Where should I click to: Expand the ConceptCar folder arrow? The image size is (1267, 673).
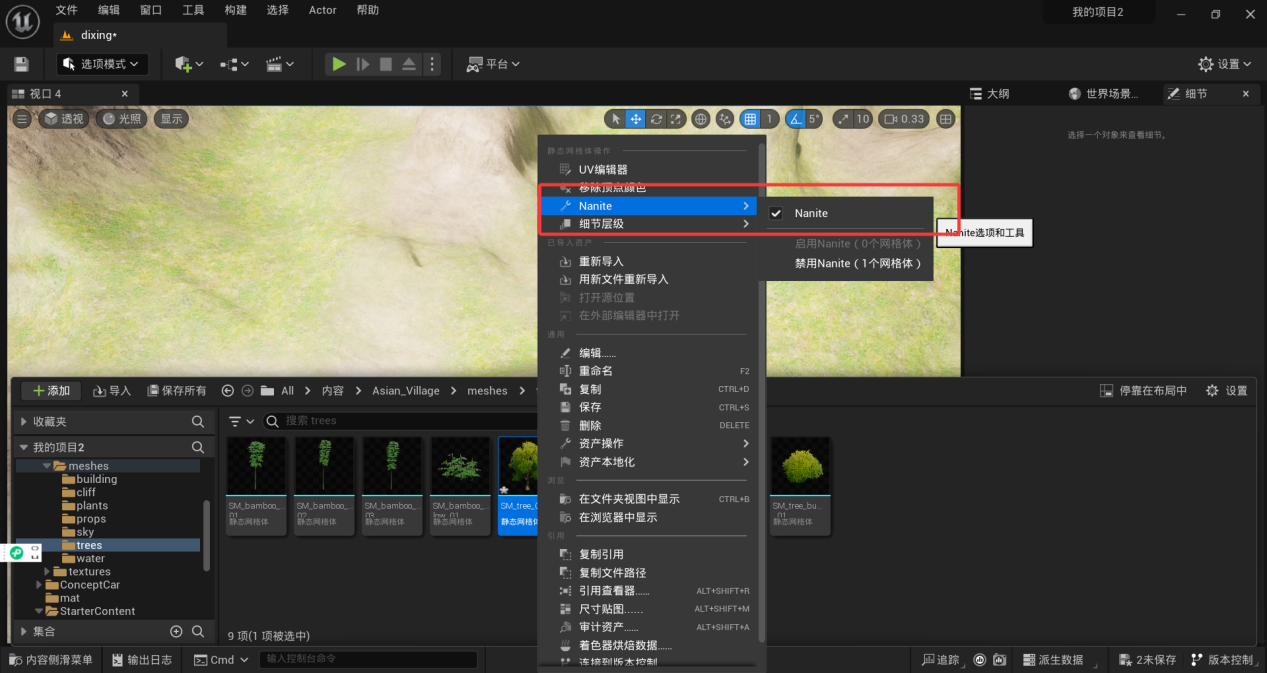[39, 585]
